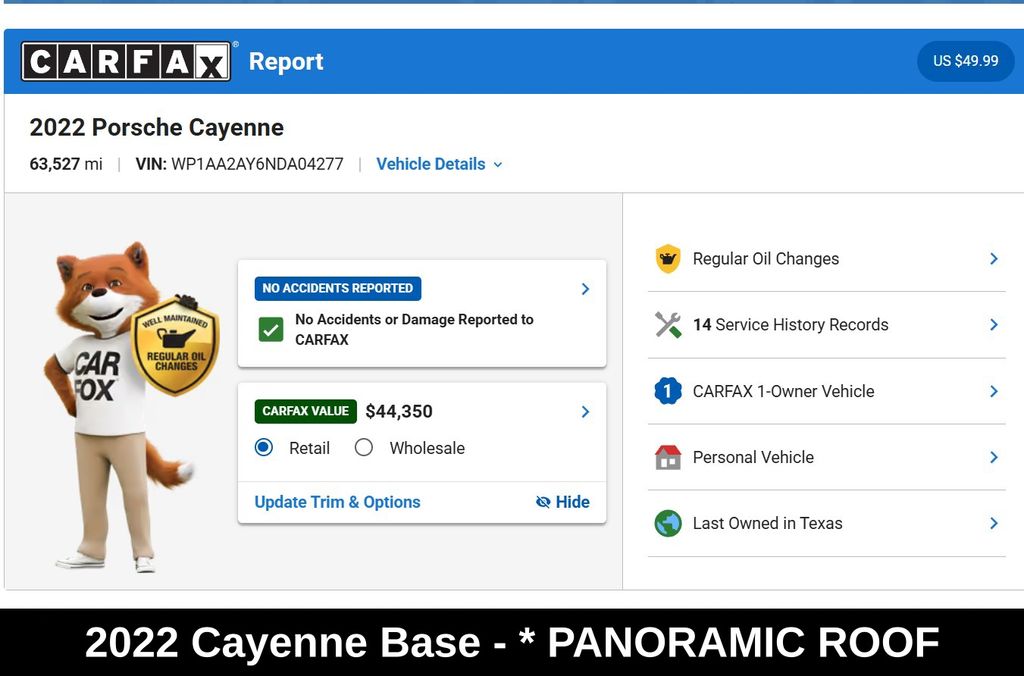Image resolution: width=1024 pixels, height=676 pixels.
Task: Click the 2022 Cayenne Base caption banner
Action: point(512,642)
